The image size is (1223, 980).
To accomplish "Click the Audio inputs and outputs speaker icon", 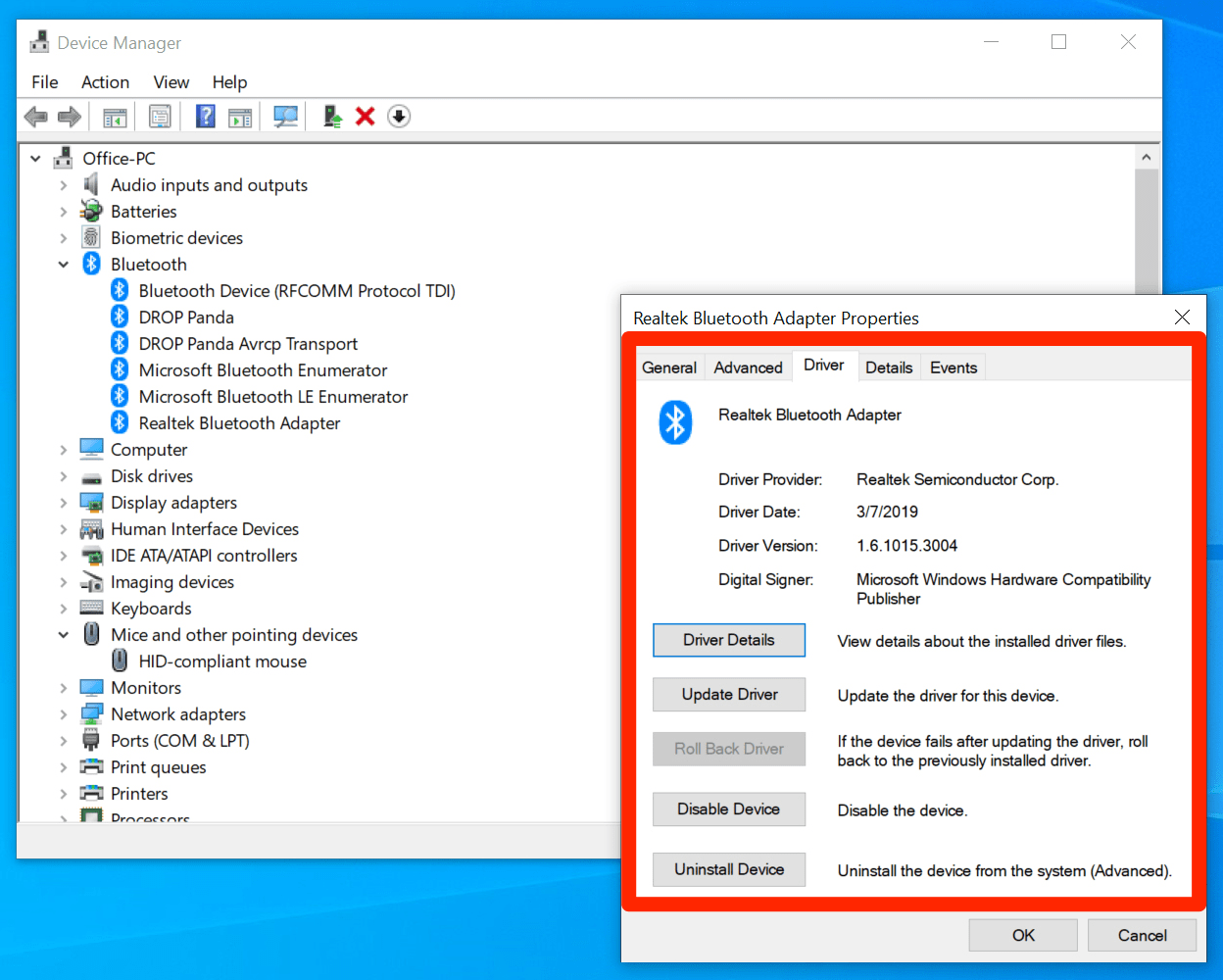I will point(91,184).
